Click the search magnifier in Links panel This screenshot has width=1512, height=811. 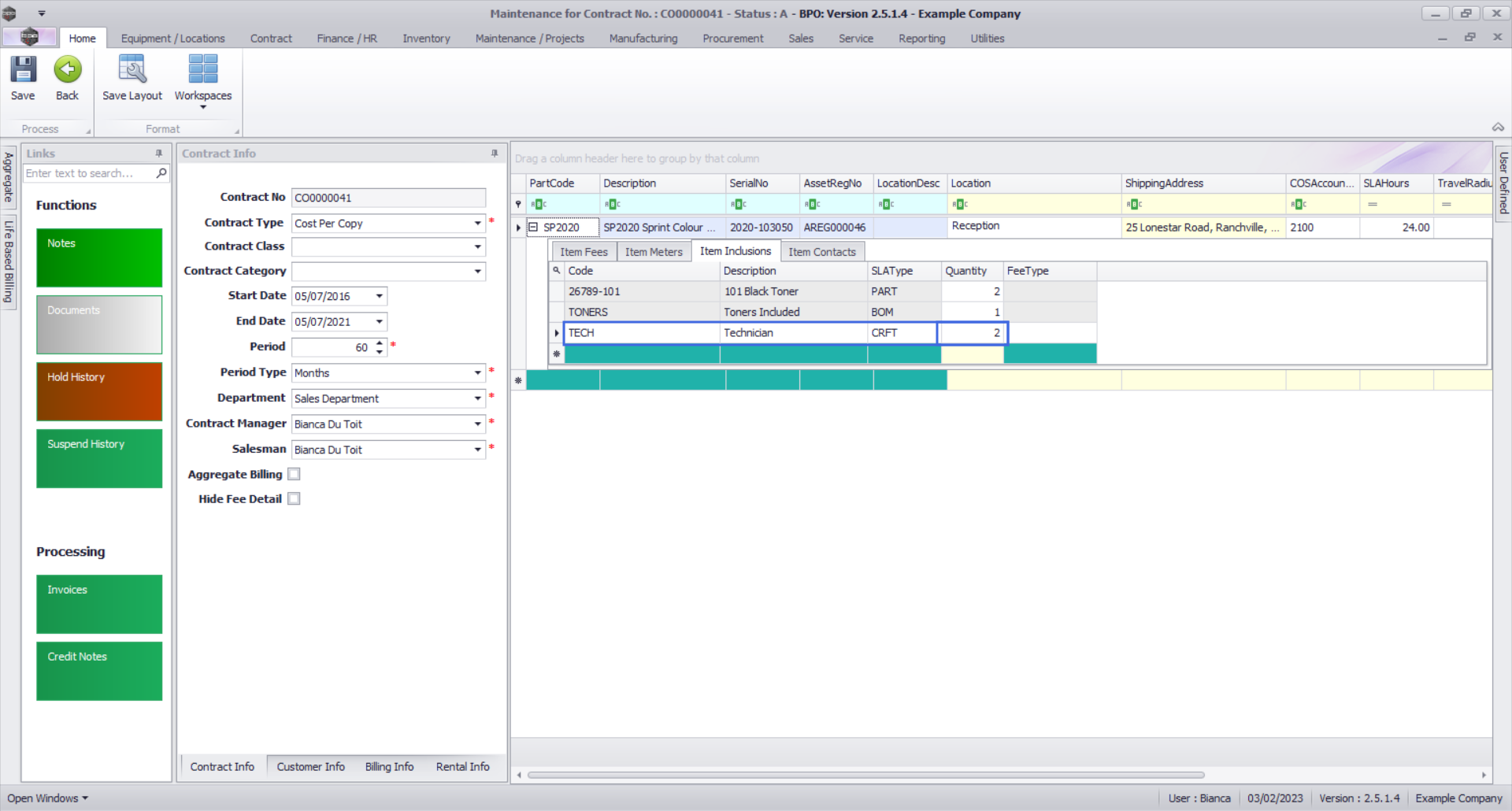point(161,173)
